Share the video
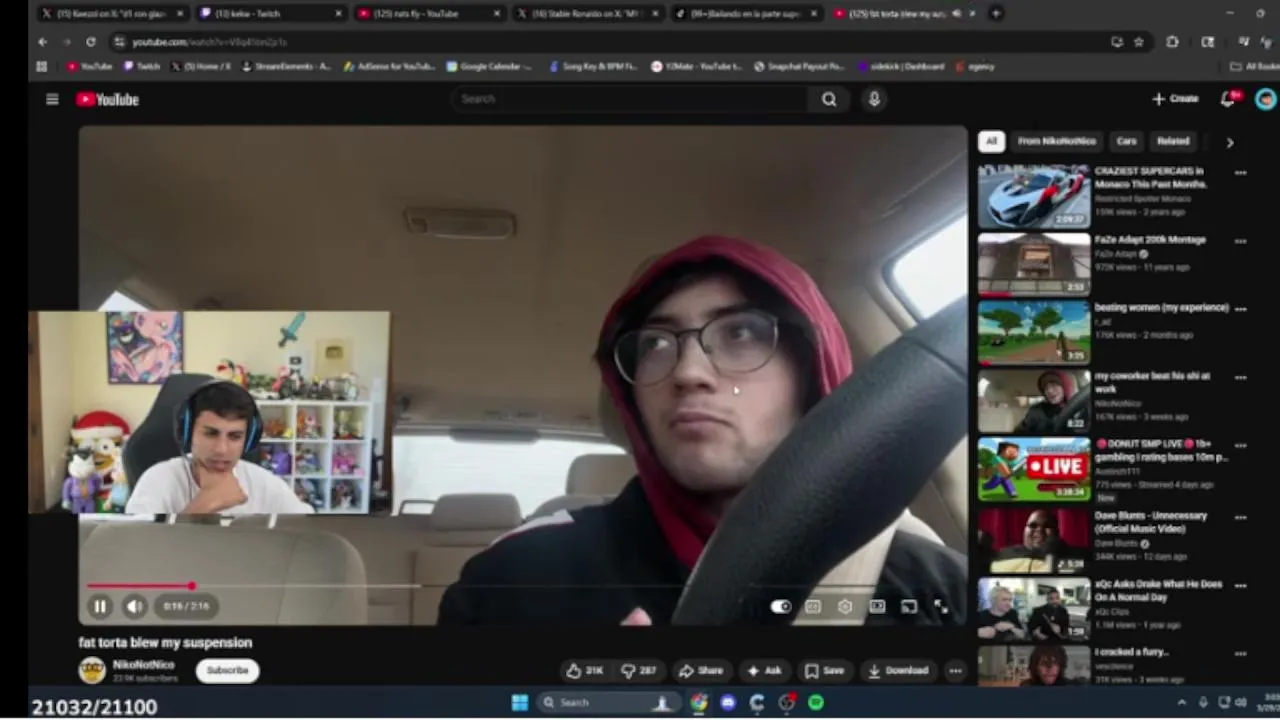Viewport: 1280px width, 720px height. [x=701, y=671]
